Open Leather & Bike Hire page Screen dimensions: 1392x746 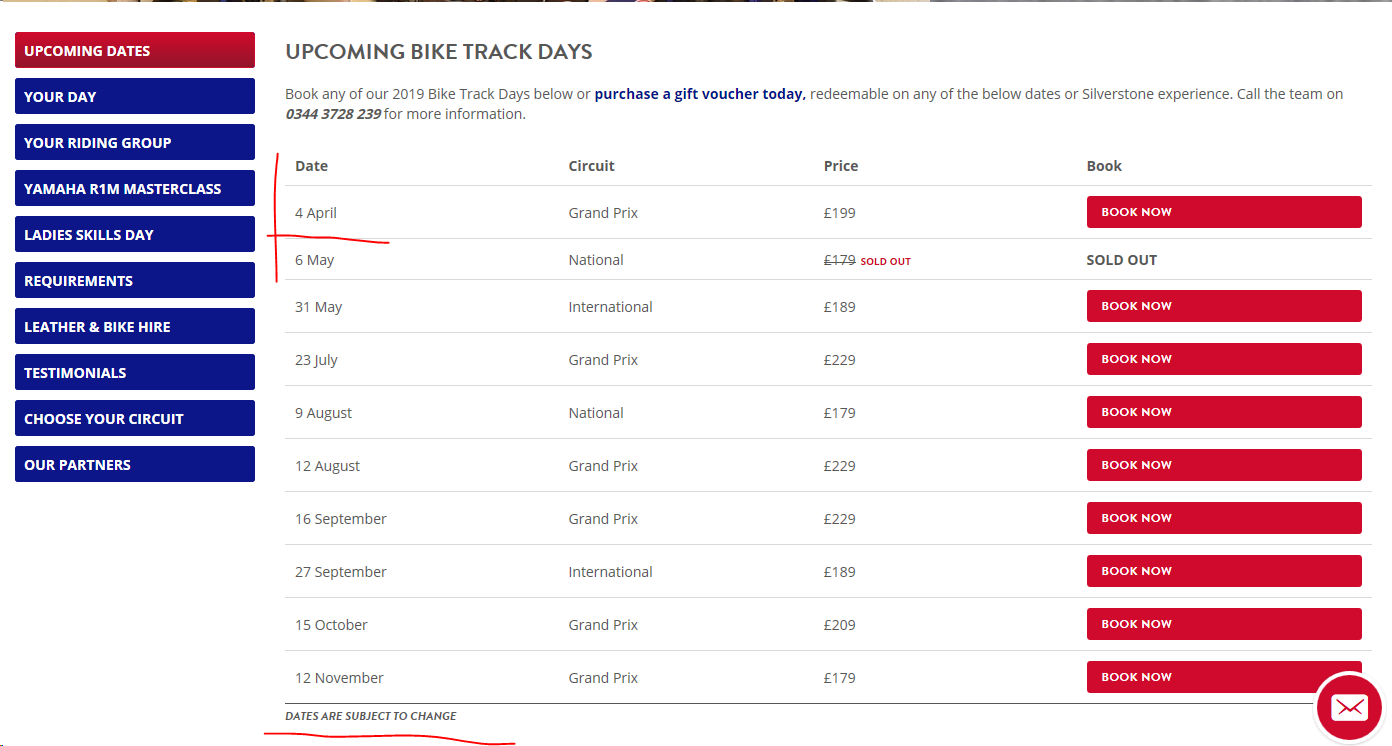[135, 327]
